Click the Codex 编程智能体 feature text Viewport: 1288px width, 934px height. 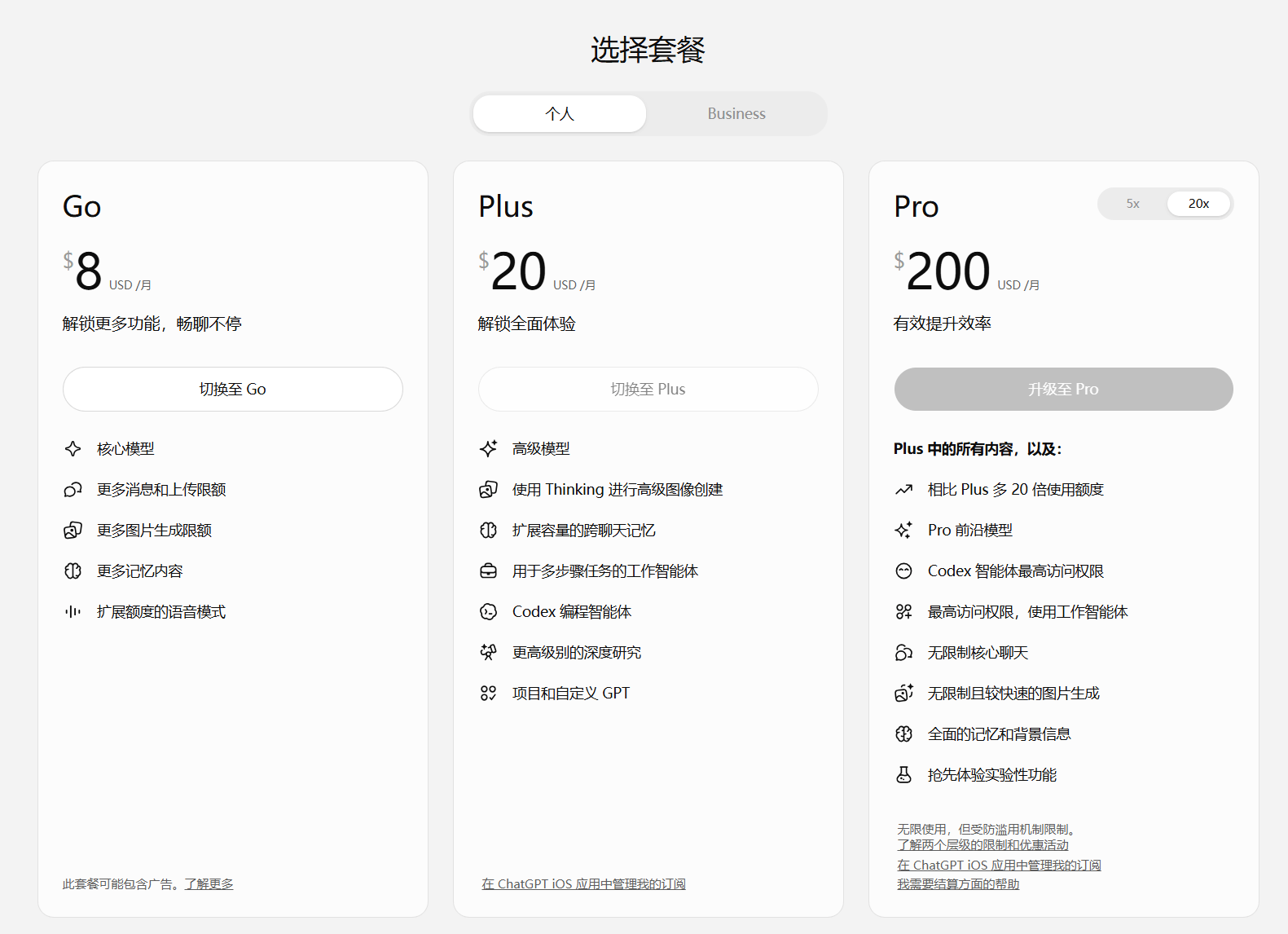pos(572,612)
